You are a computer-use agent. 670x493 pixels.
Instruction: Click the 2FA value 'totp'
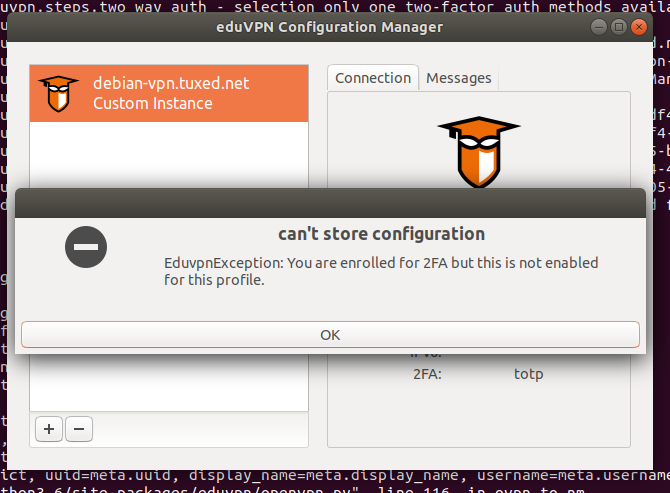coord(529,374)
